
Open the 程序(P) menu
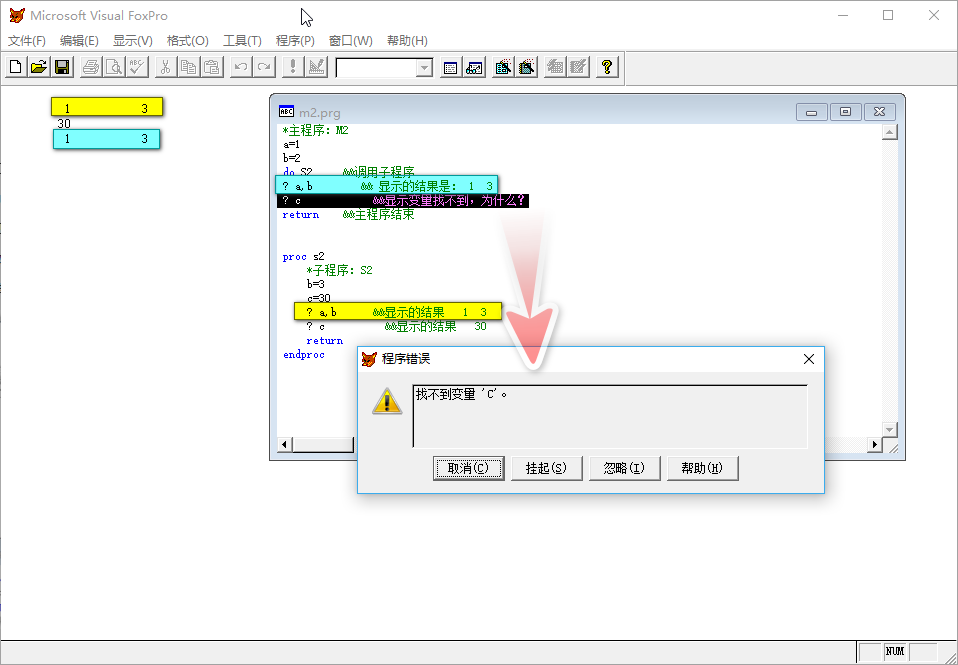coord(295,41)
